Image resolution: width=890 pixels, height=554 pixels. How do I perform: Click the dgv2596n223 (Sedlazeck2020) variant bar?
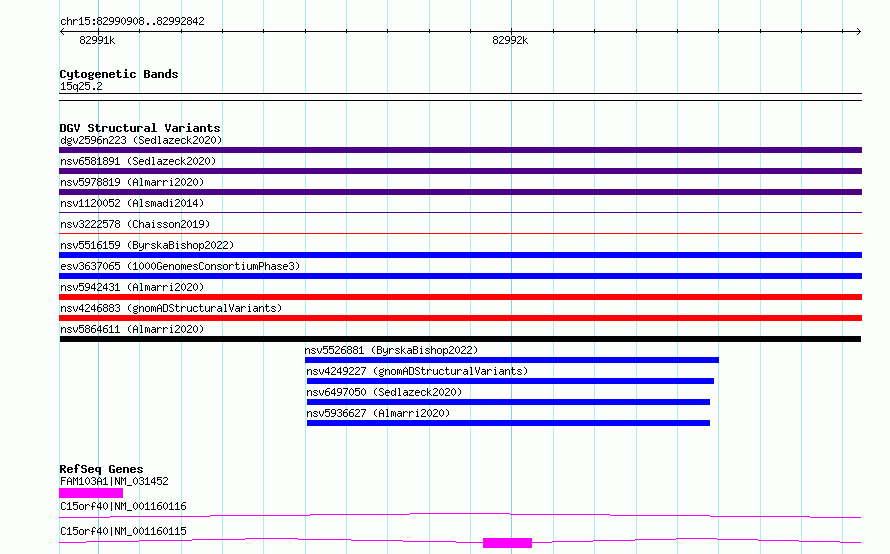[460, 150]
